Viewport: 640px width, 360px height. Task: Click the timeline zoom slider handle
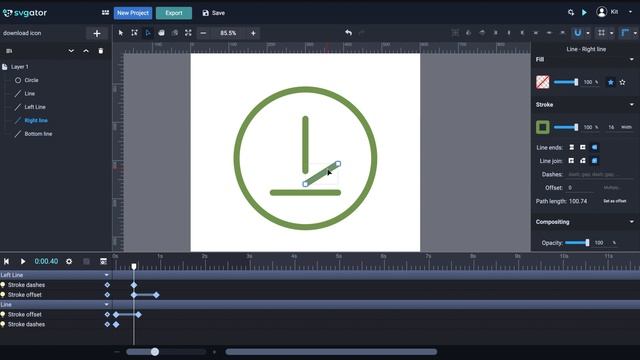pos(155,352)
